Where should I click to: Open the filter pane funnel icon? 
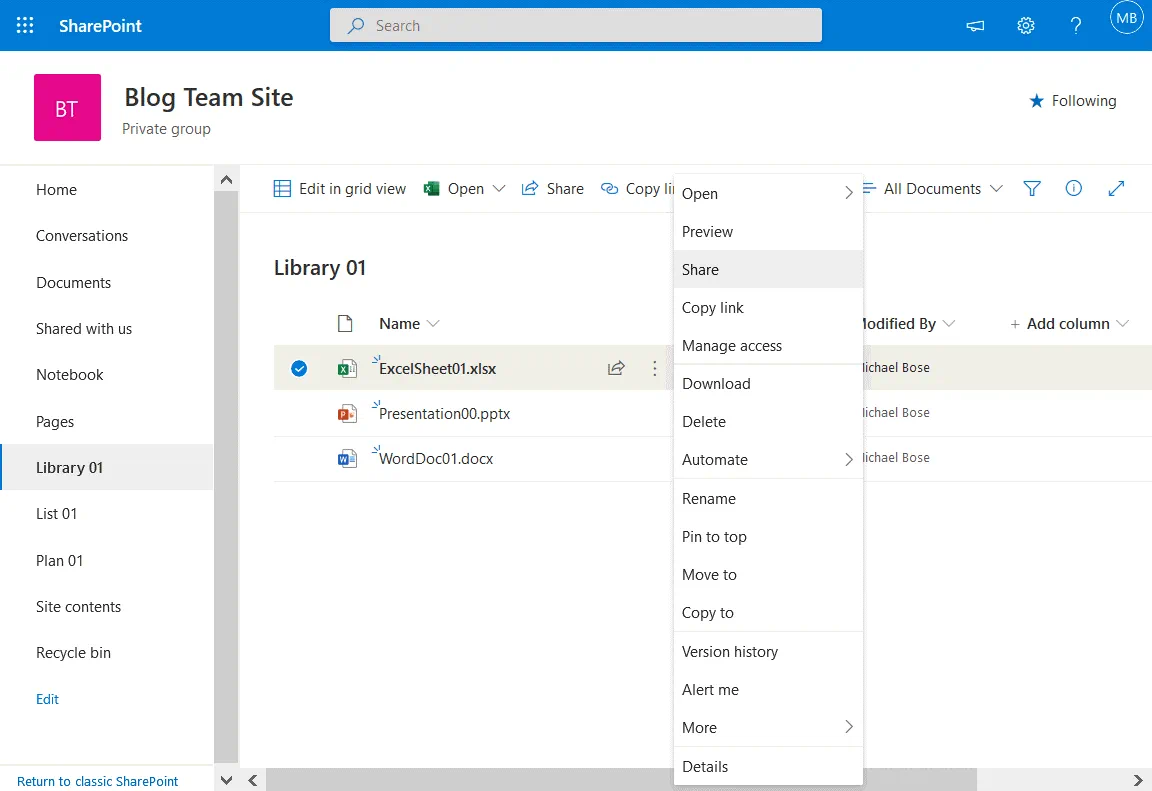tap(1032, 188)
